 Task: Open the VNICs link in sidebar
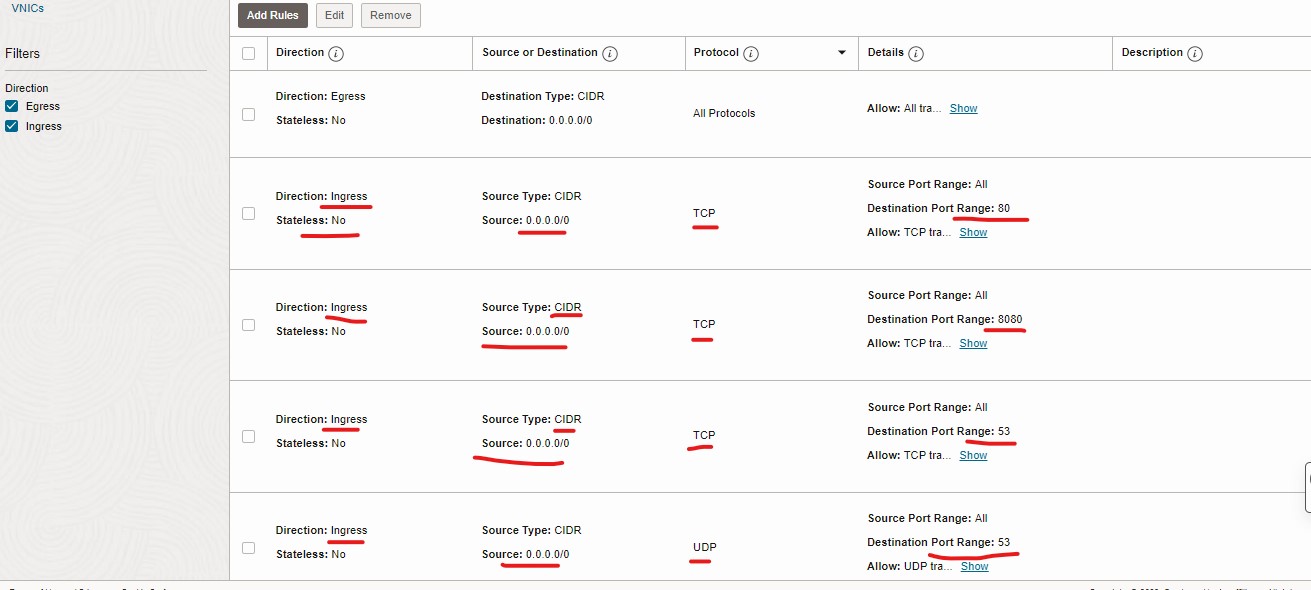(27, 8)
